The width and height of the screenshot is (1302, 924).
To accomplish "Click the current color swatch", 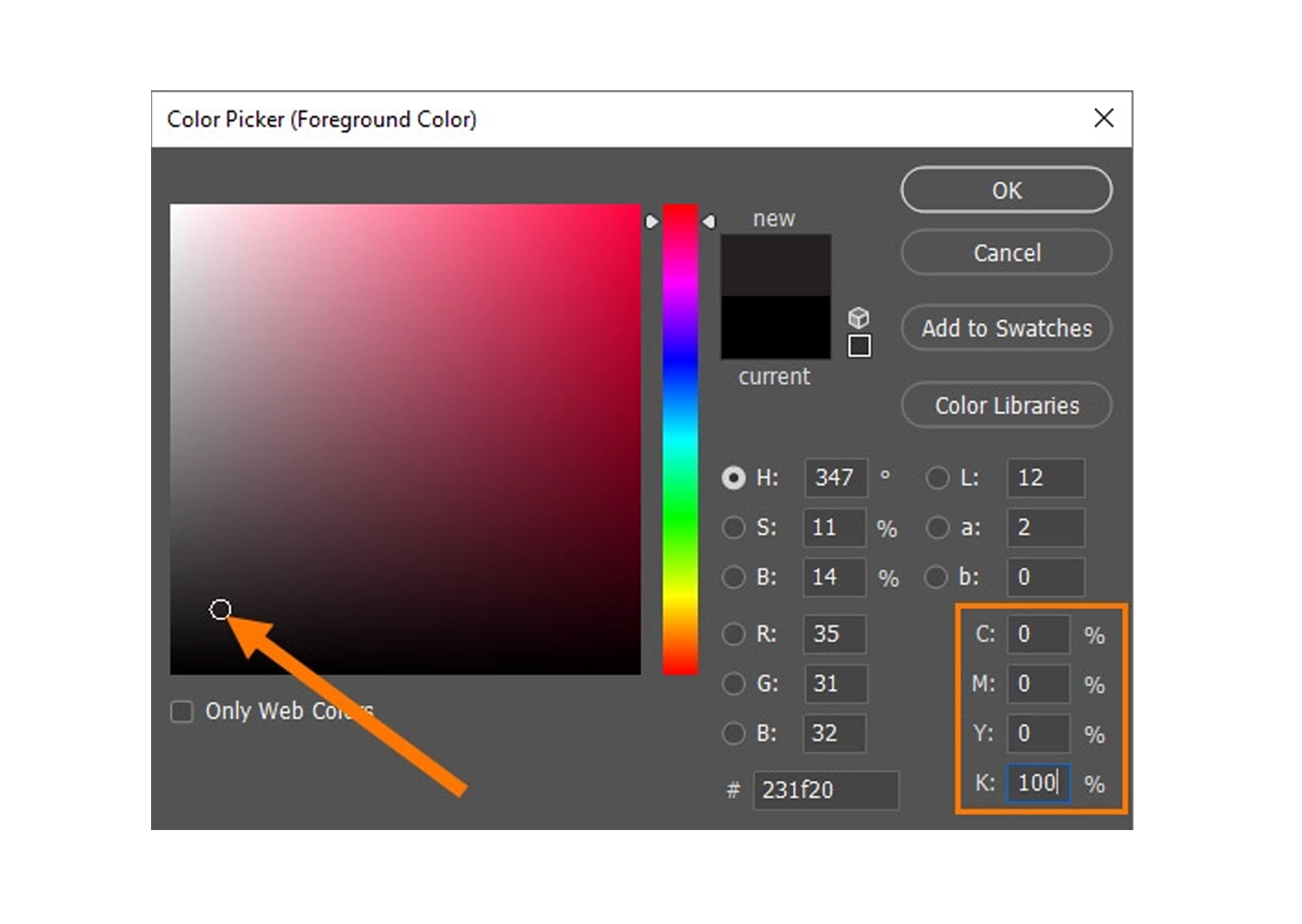I will (x=775, y=328).
